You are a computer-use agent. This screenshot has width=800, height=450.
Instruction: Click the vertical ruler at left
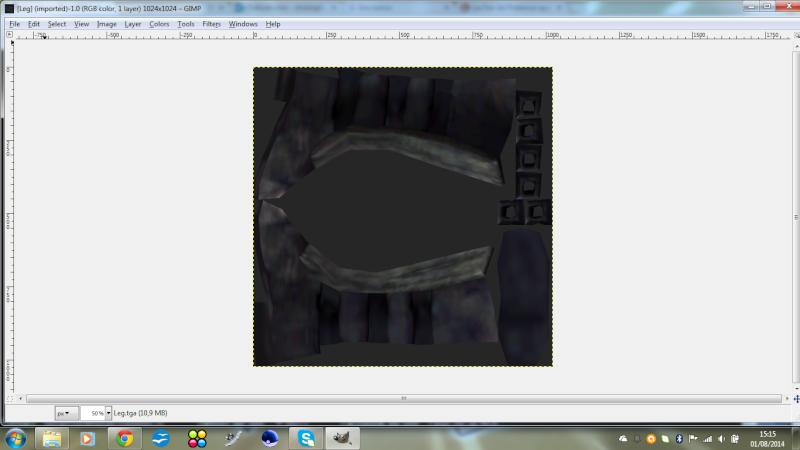[9, 217]
